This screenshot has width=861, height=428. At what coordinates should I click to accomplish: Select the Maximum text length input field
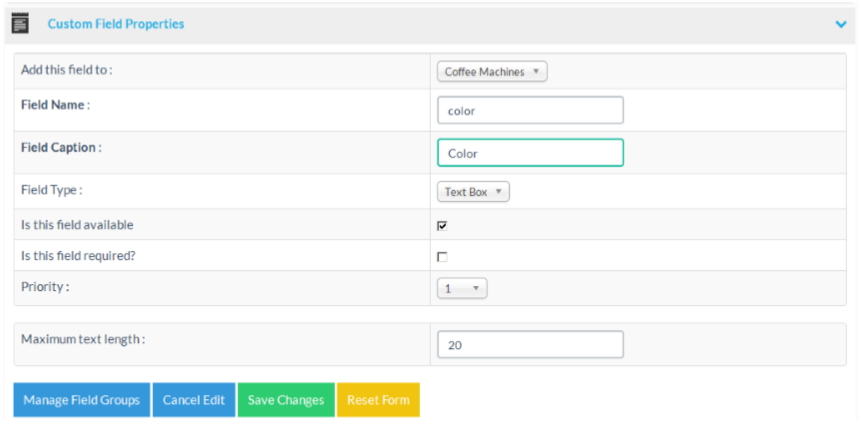[530, 344]
